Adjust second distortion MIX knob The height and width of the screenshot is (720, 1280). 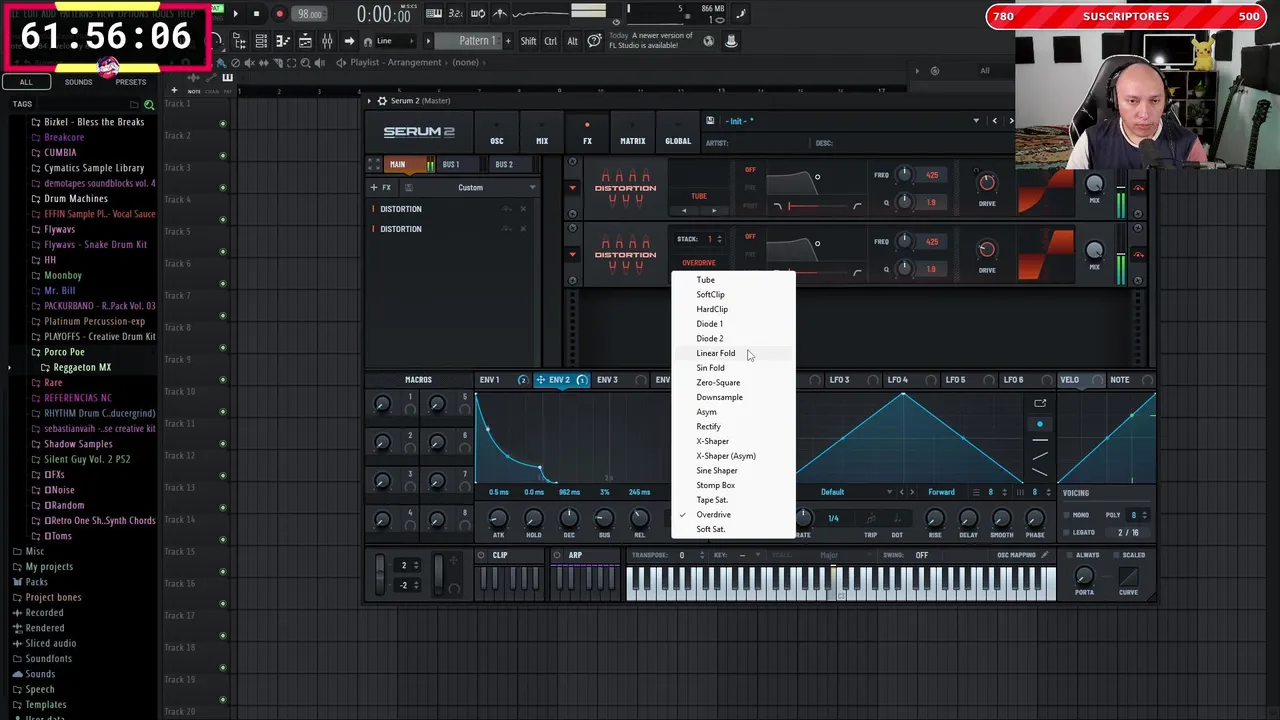click(1095, 250)
